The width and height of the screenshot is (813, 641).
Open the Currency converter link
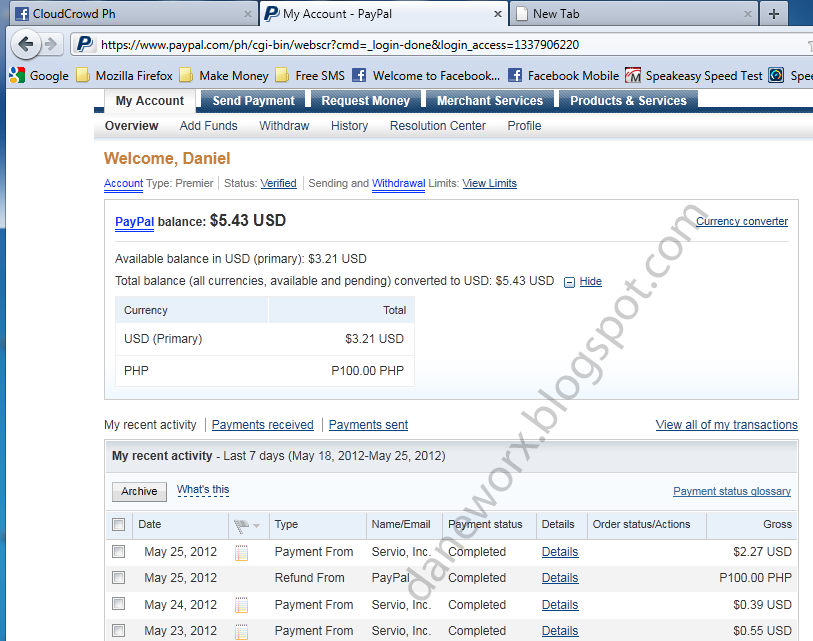[x=742, y=221]
